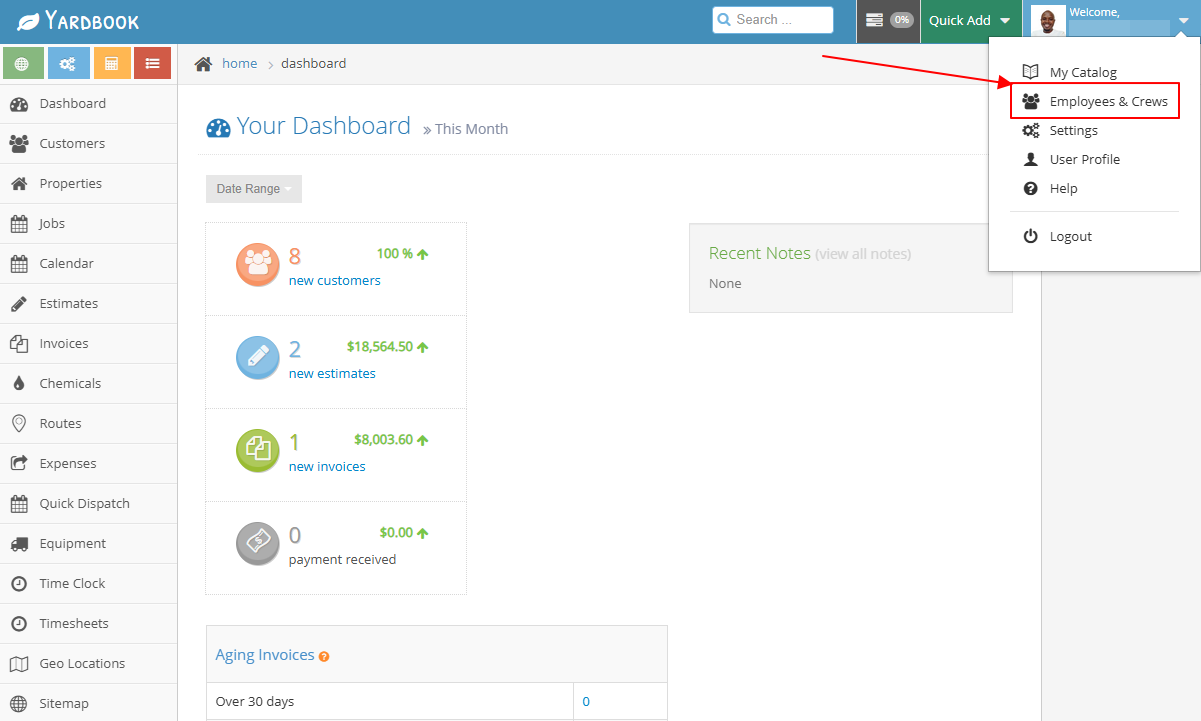The image size is (1201, 721).
Task: Select My Catalog from user menu
Action: 1095,72
